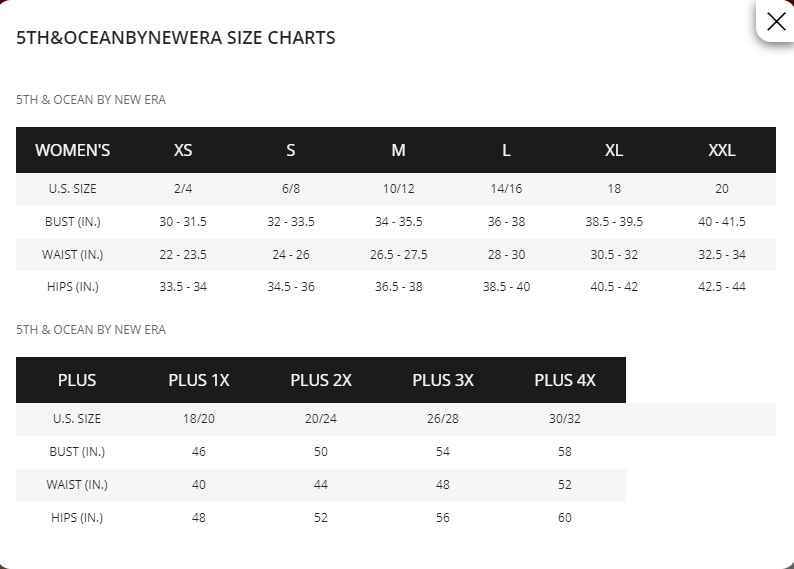Click the 5TH&OCEANBYNEWERA SIZE CHARTS title
This screenshot has width=794, height=569.
tap(176, 37)
